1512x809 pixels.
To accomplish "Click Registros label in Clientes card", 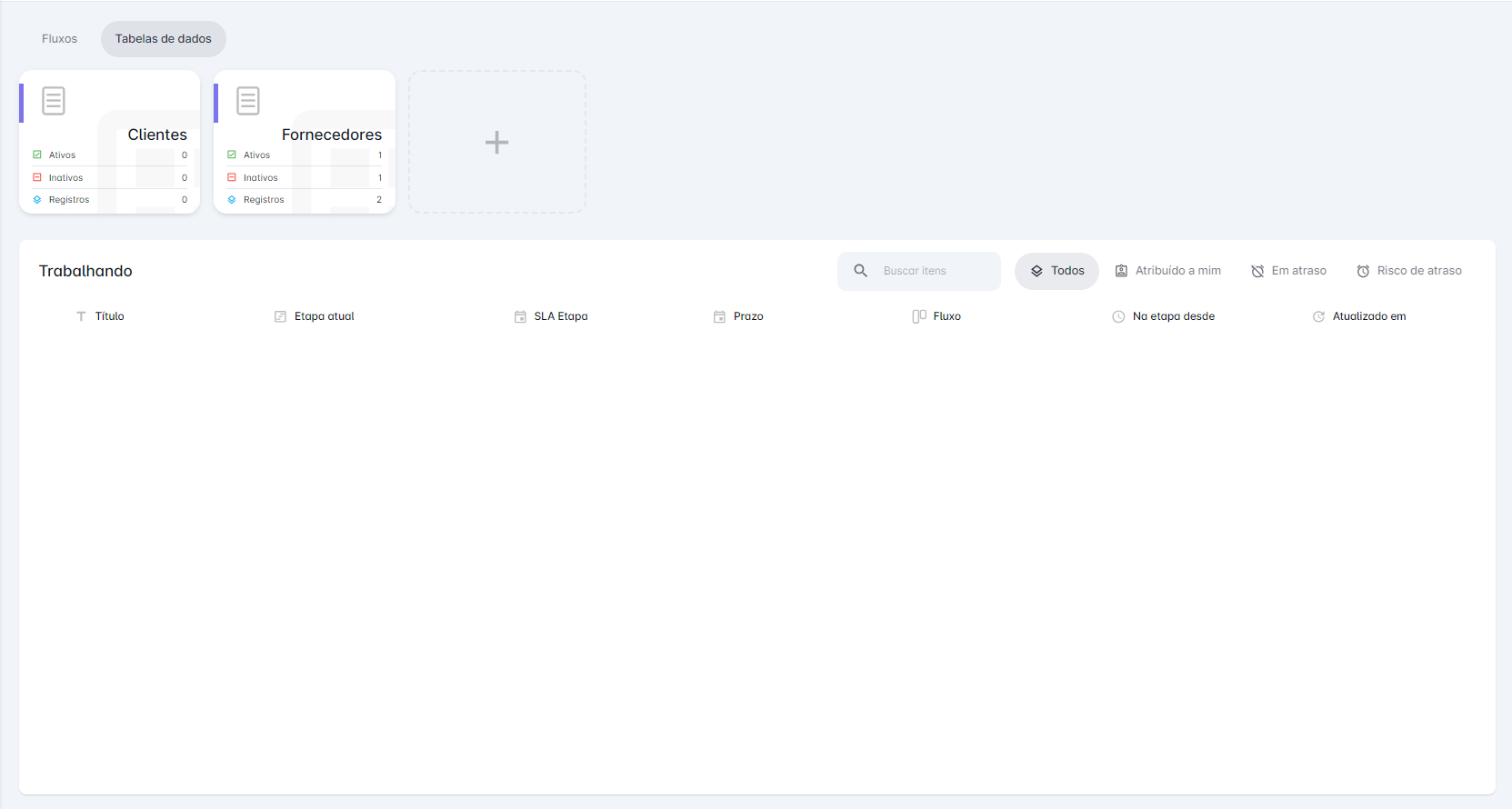I will (x=69, y=200).
